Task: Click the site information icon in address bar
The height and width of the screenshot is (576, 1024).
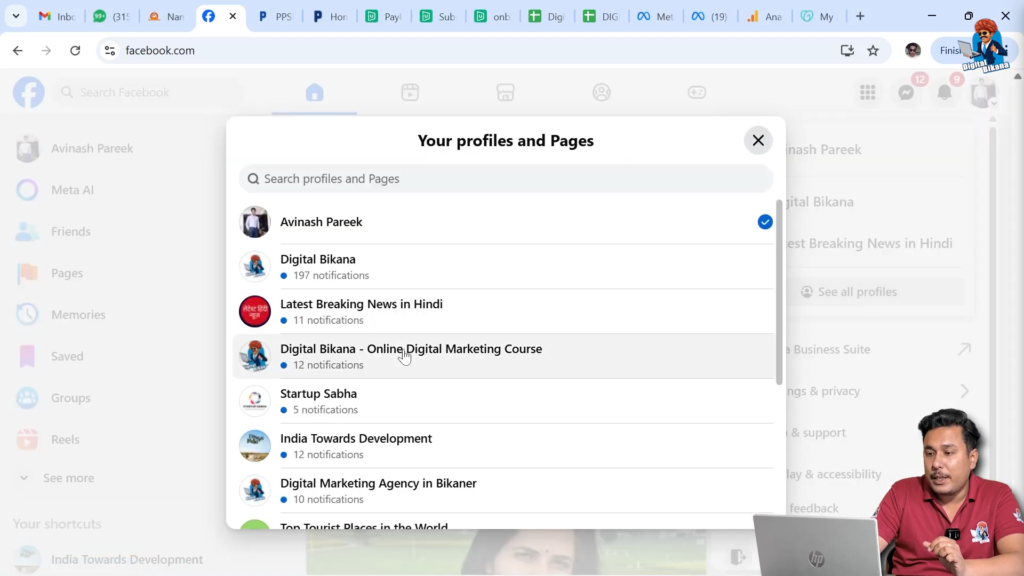Action: coord(110,50)
